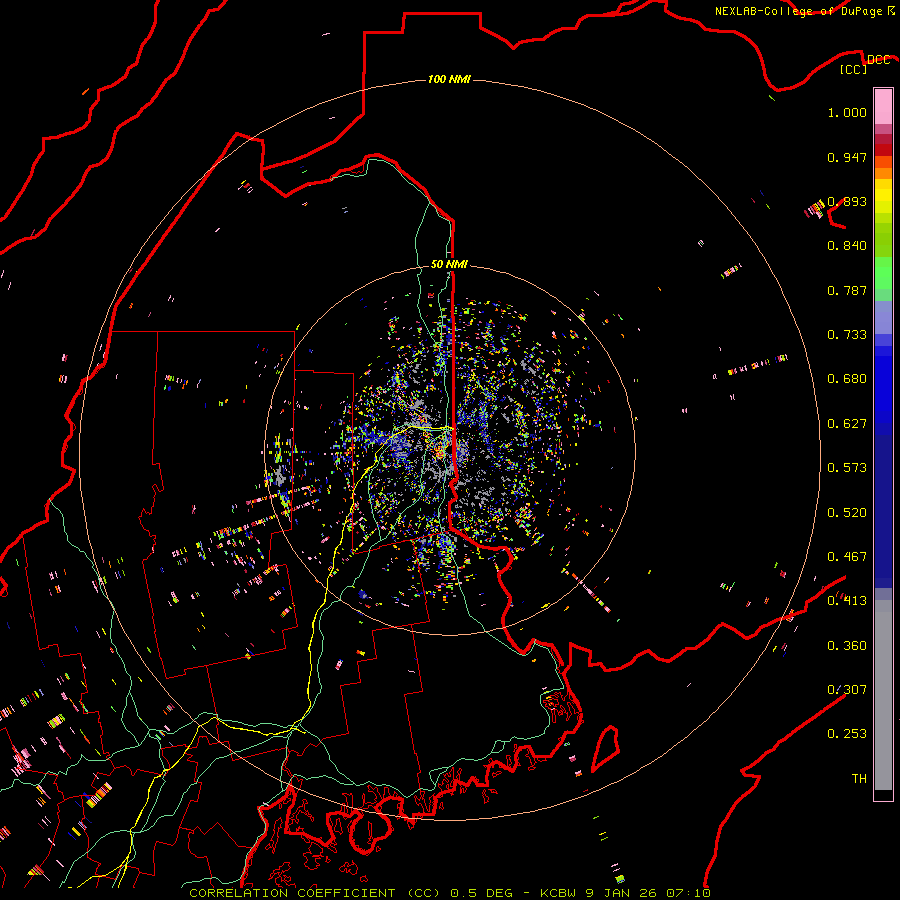Click the 0.733 legend value

click(847, 335)
